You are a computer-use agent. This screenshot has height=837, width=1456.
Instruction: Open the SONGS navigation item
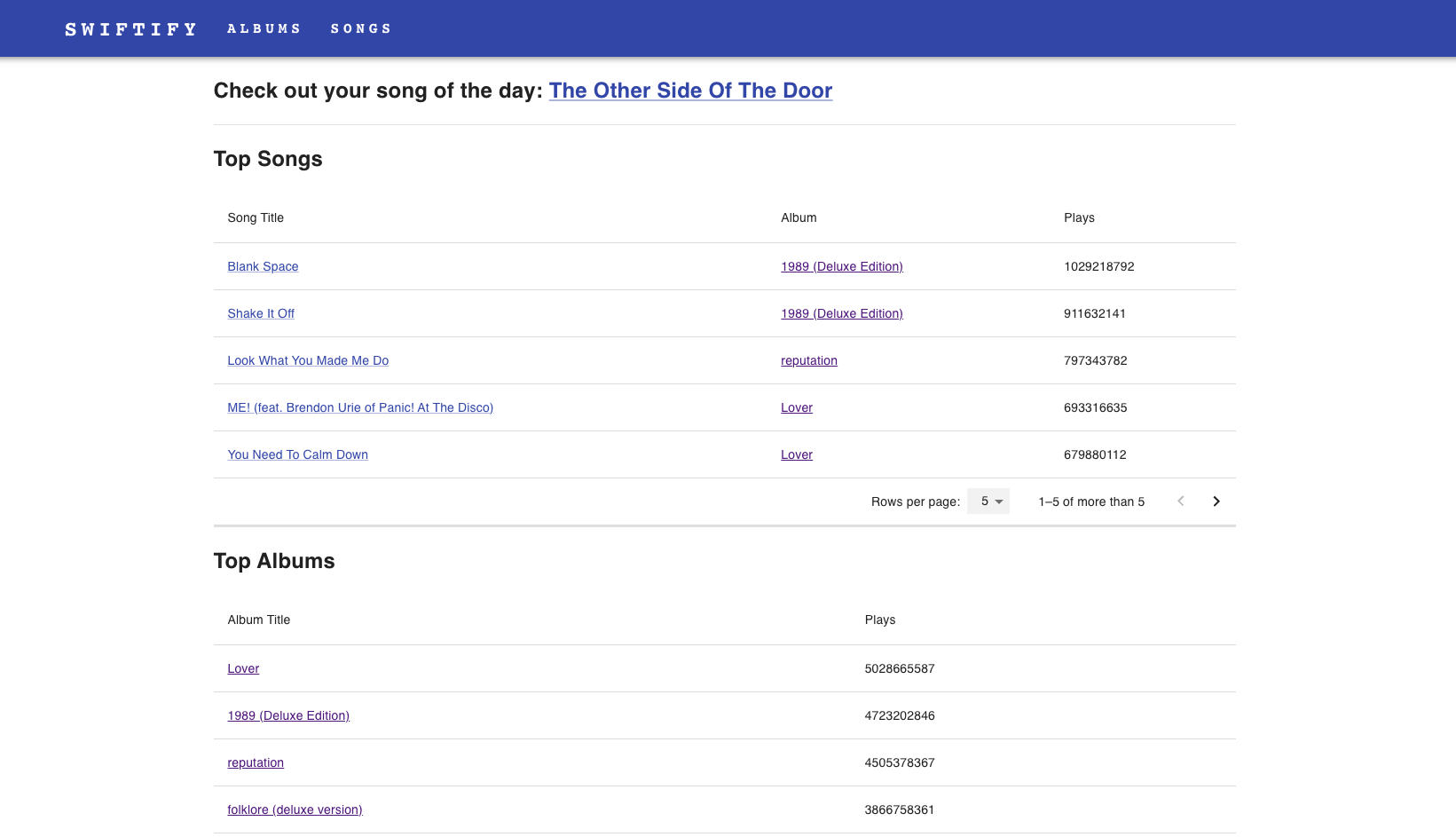(x=360, y=28)
